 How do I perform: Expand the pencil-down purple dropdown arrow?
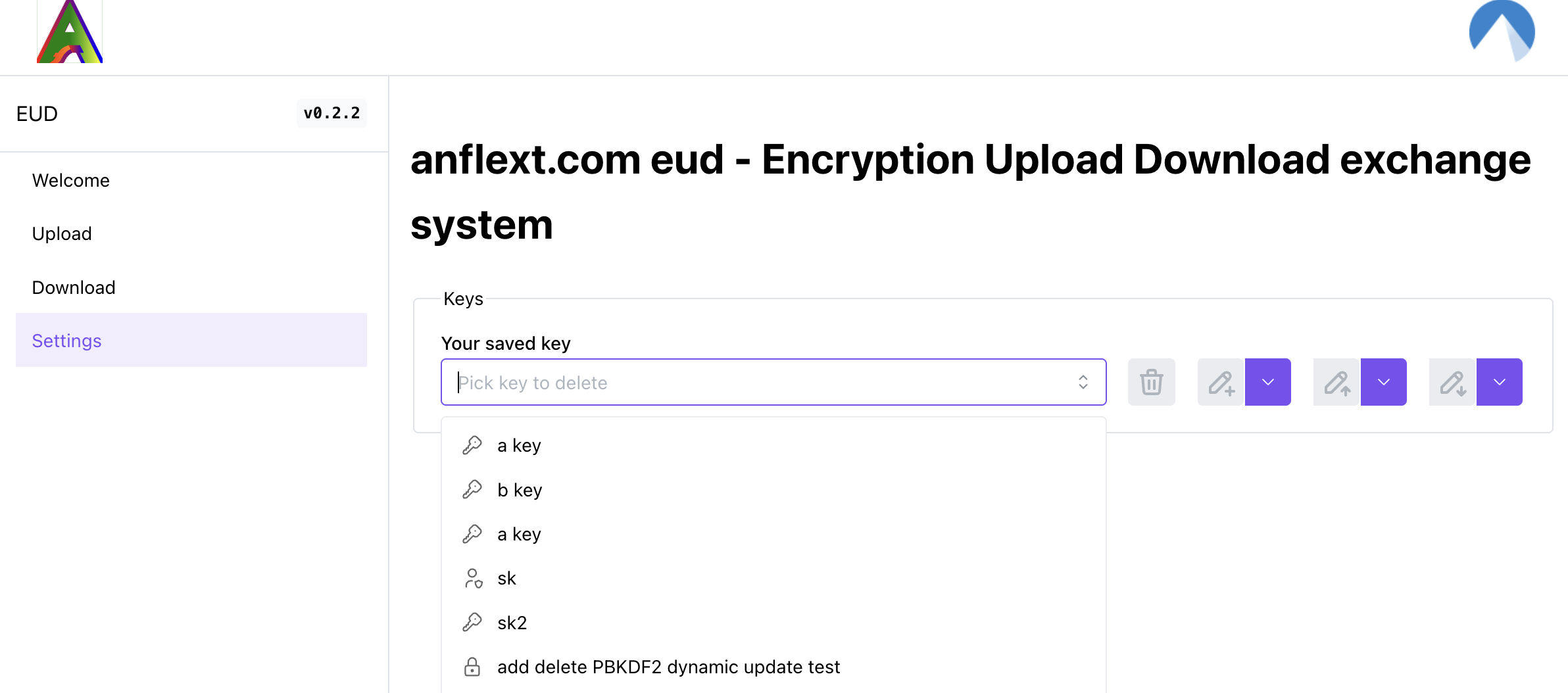(x=1500, y=382)
